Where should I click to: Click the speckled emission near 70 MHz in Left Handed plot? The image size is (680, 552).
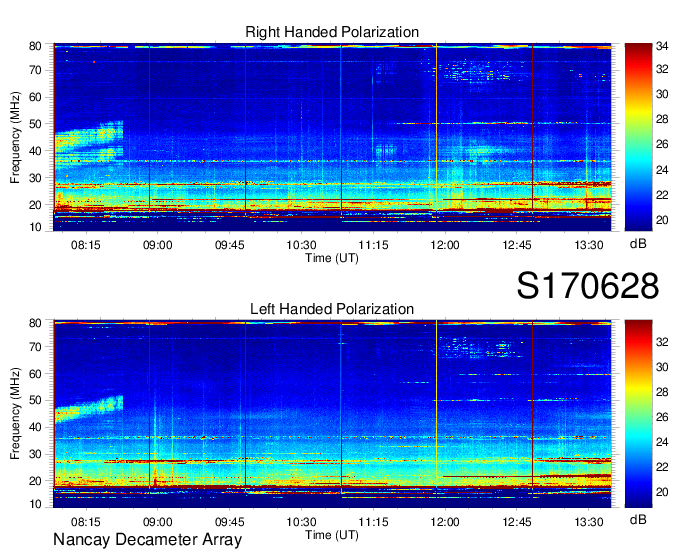[481, 347]
